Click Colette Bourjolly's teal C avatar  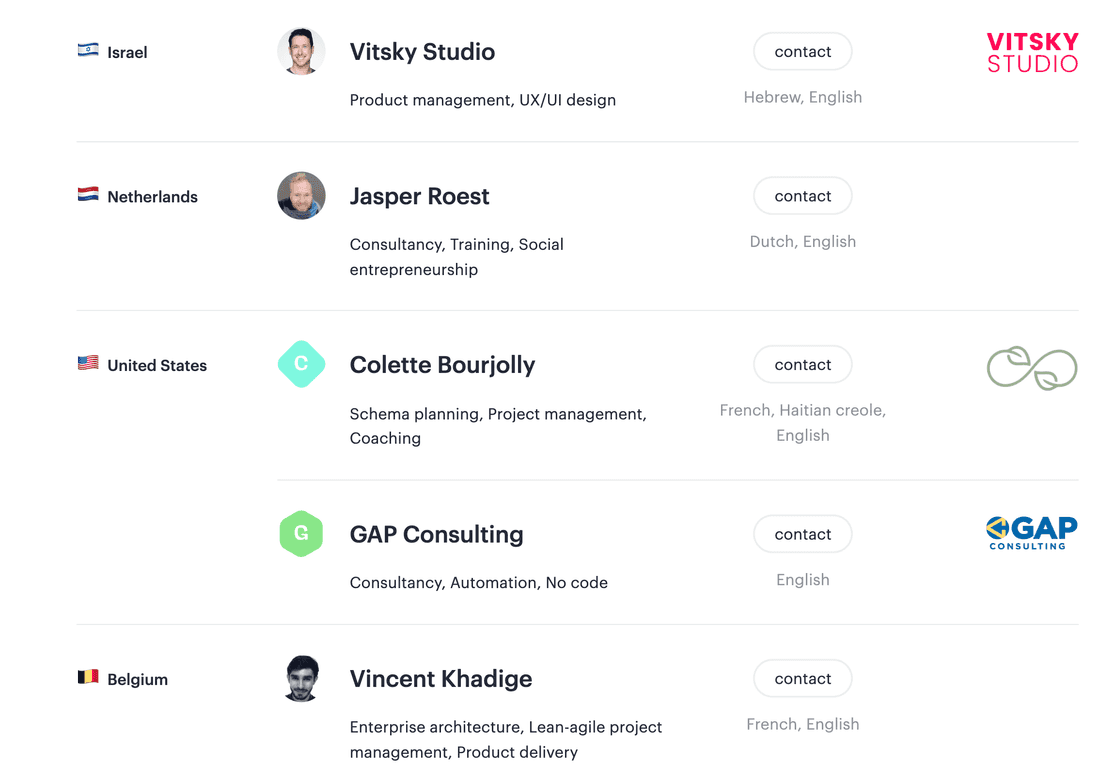(x=301, y=365)
